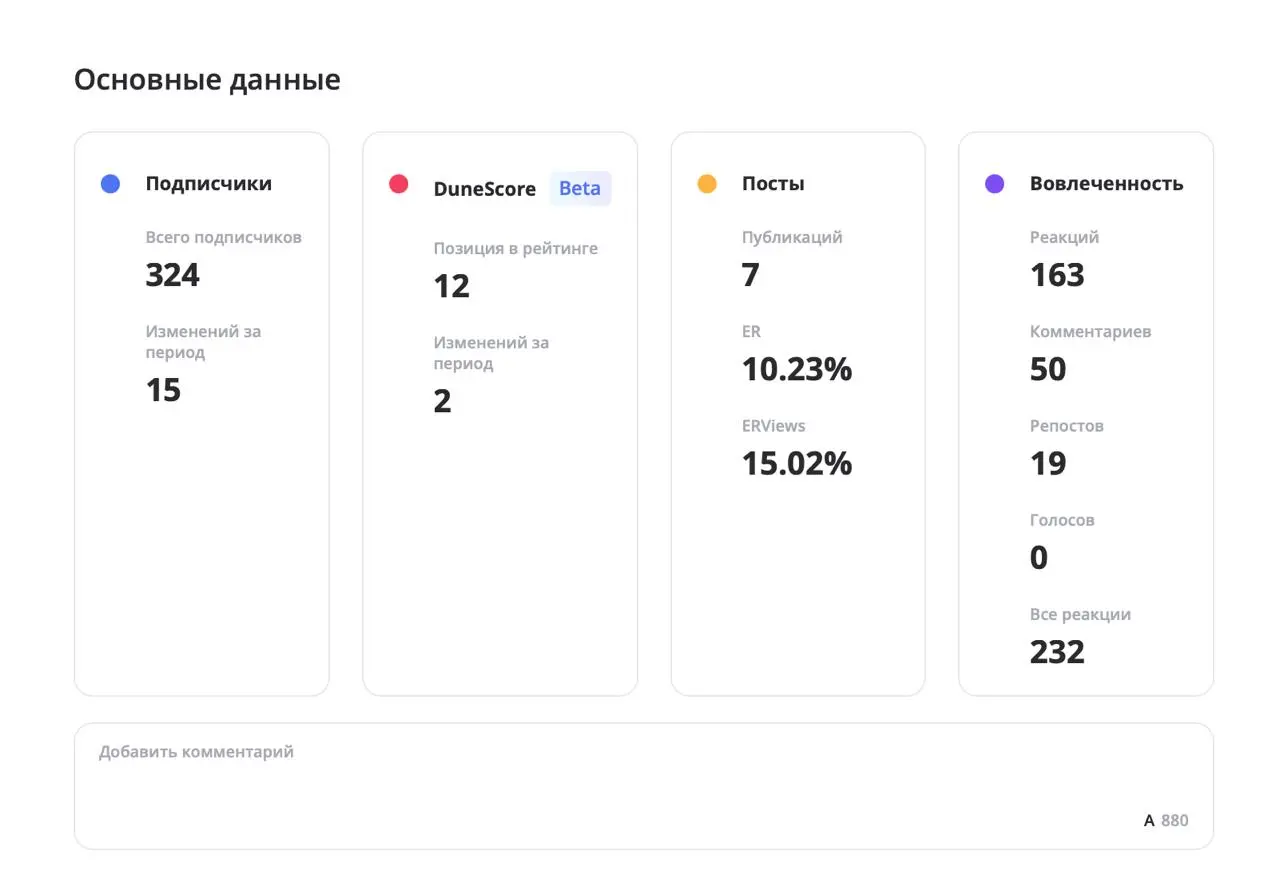
Task: Click the Голосов label
Action: [1062, 520]
